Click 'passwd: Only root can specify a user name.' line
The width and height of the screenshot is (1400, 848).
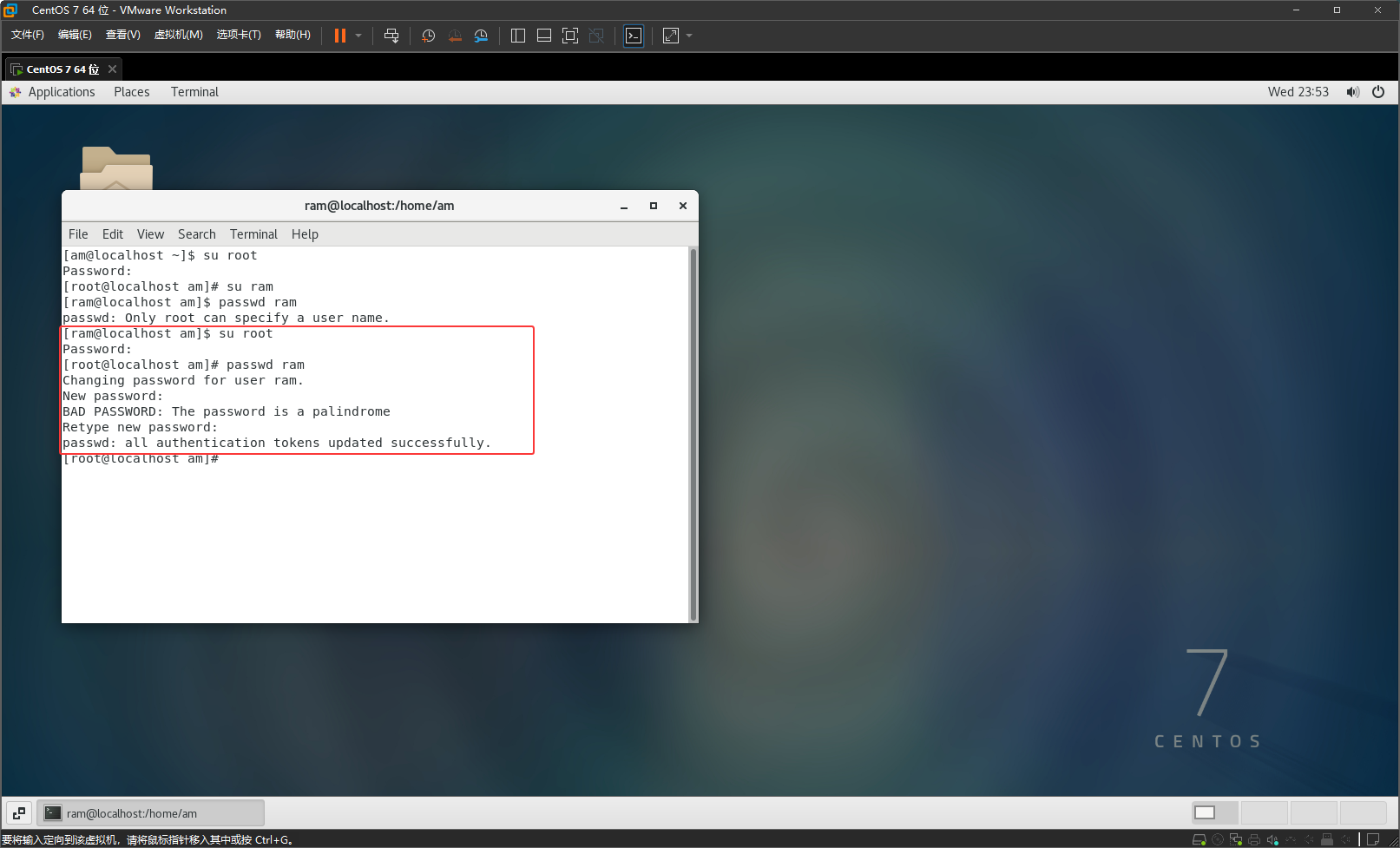point(226,318)
